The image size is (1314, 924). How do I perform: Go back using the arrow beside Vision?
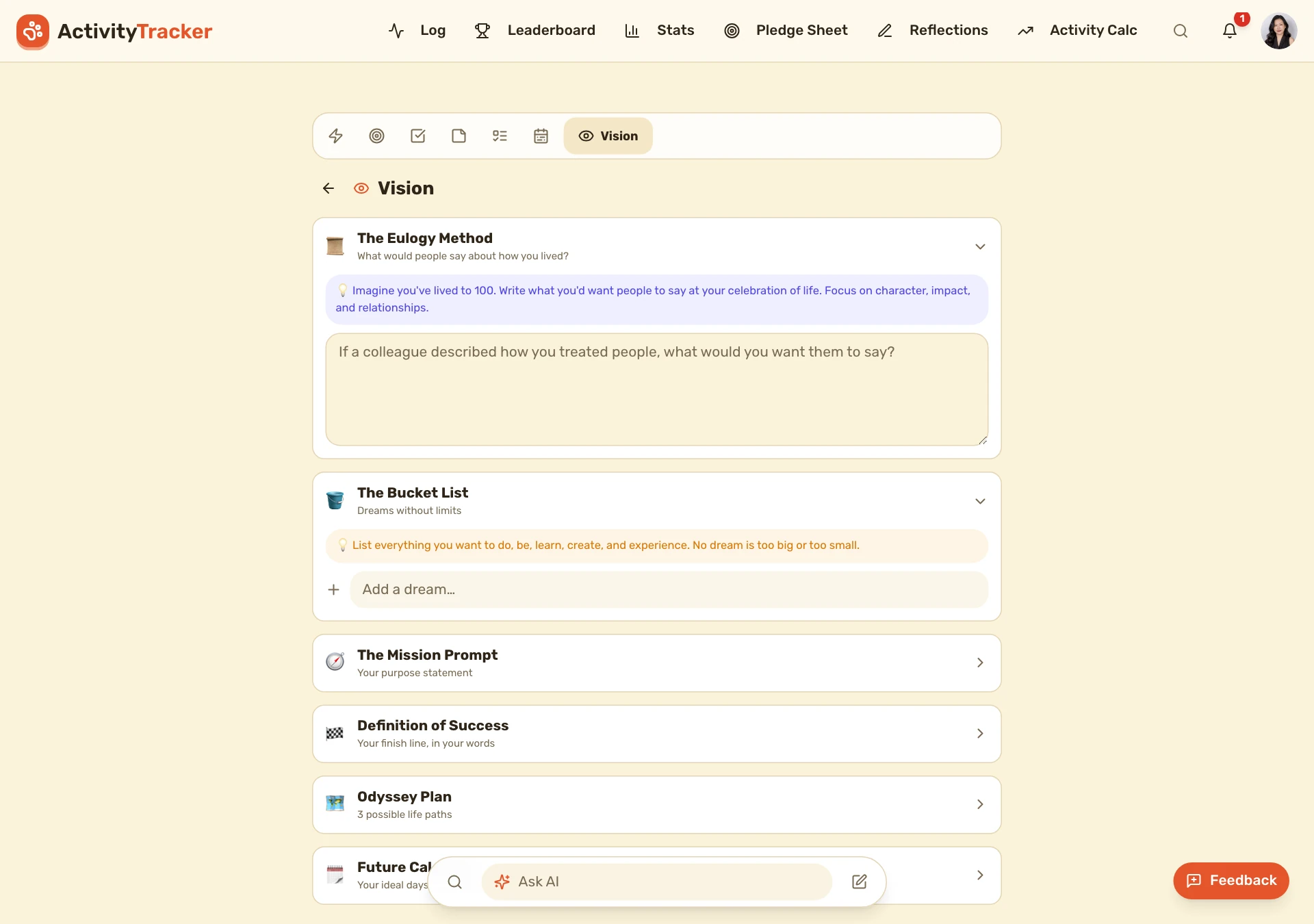coord(328,188)
